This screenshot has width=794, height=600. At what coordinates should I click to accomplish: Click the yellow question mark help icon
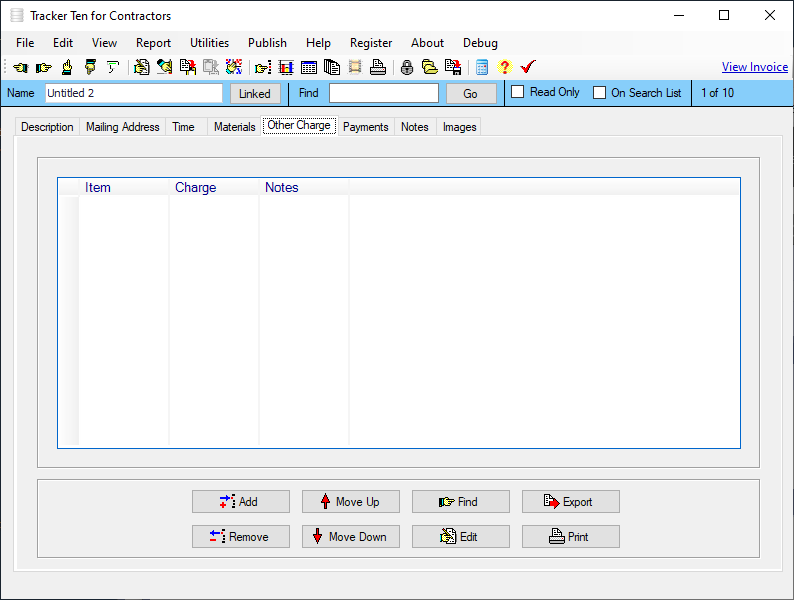tap(504, 67)
